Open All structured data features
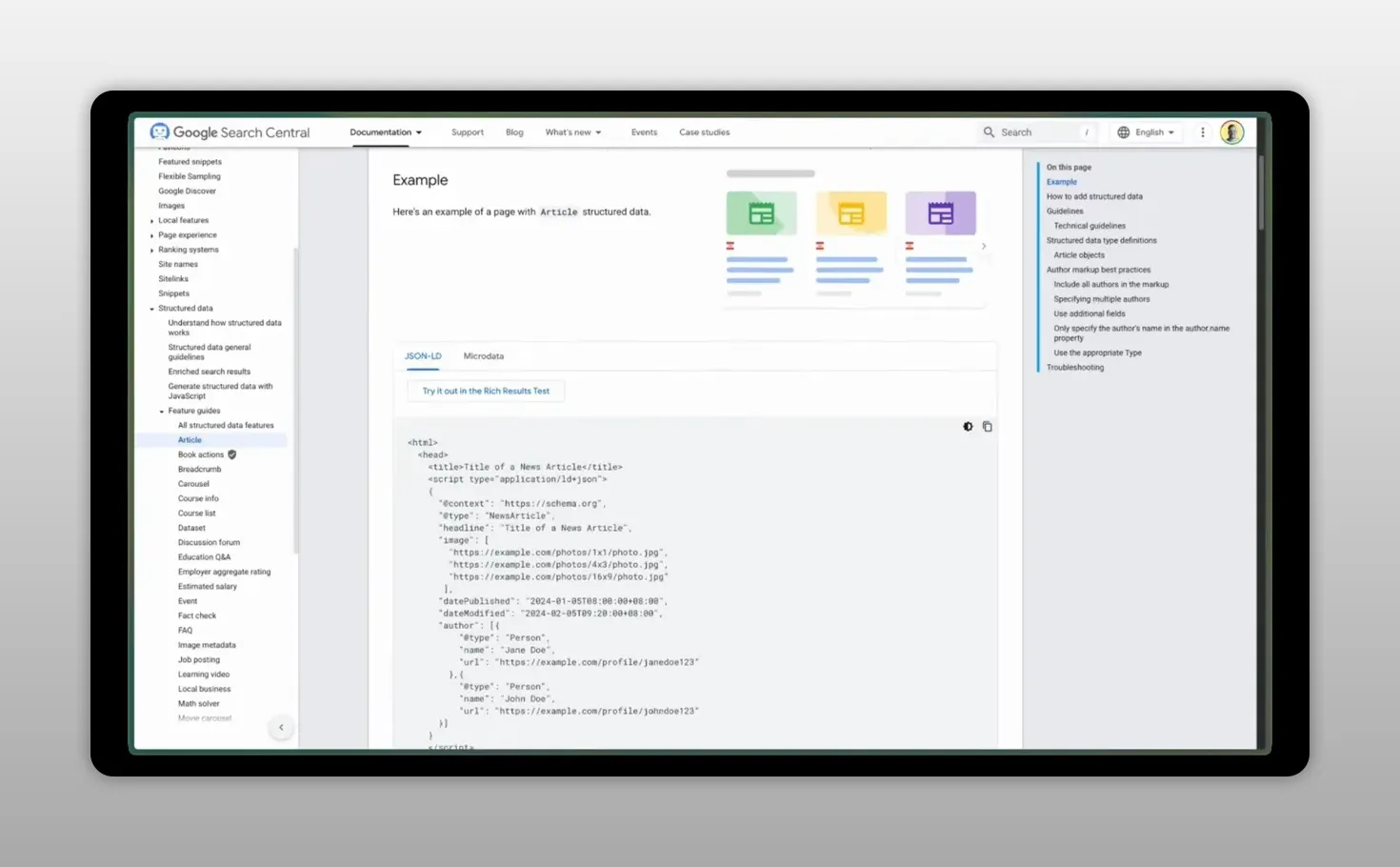This screenshot has width=1400, height=867. click(x=226, y=426)
